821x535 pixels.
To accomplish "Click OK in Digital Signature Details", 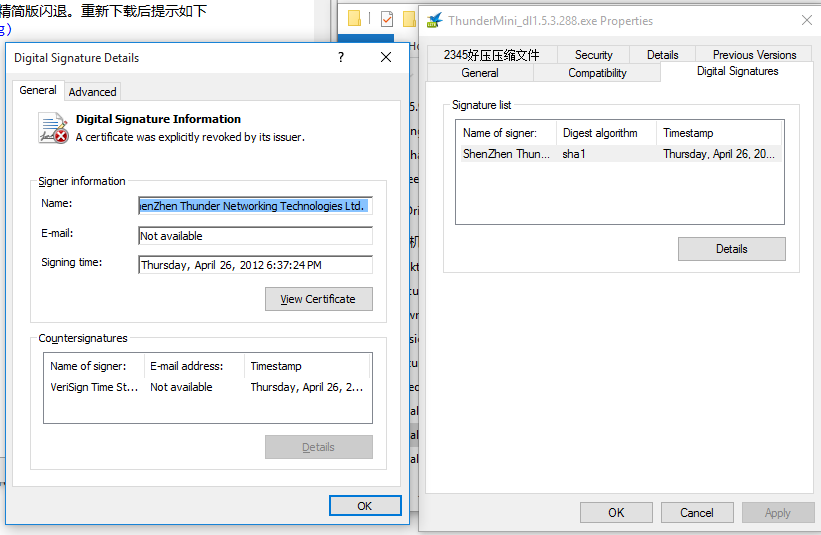I will 365,506.
